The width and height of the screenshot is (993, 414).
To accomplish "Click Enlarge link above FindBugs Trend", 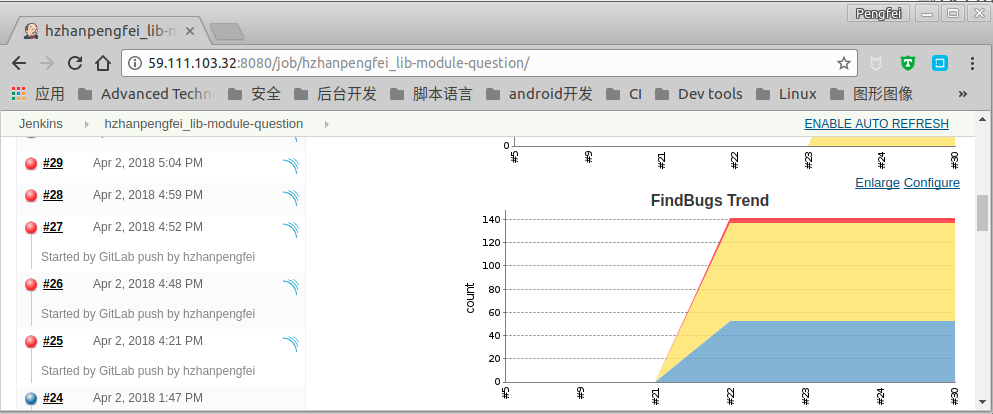I will pyautogui.click(x=877, y=183).
